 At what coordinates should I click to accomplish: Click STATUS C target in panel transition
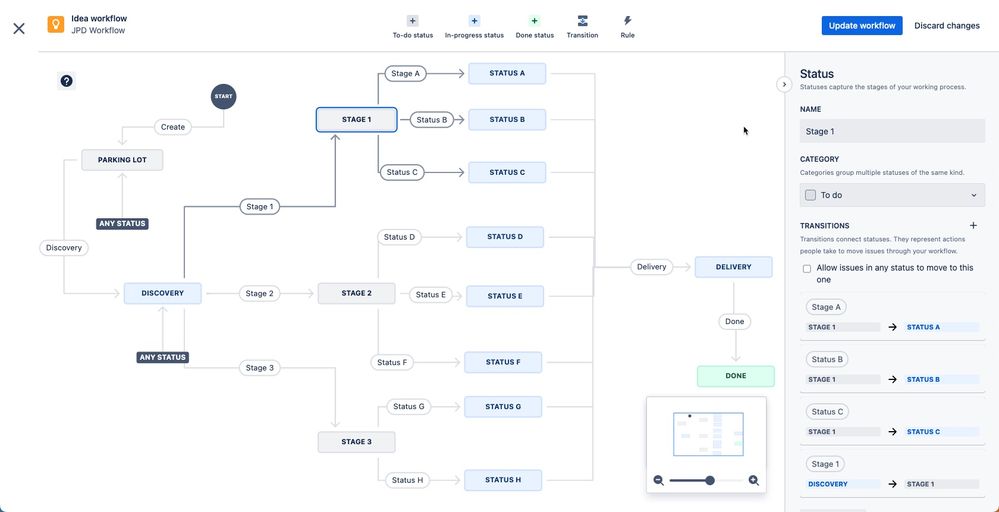pos(942,431)
